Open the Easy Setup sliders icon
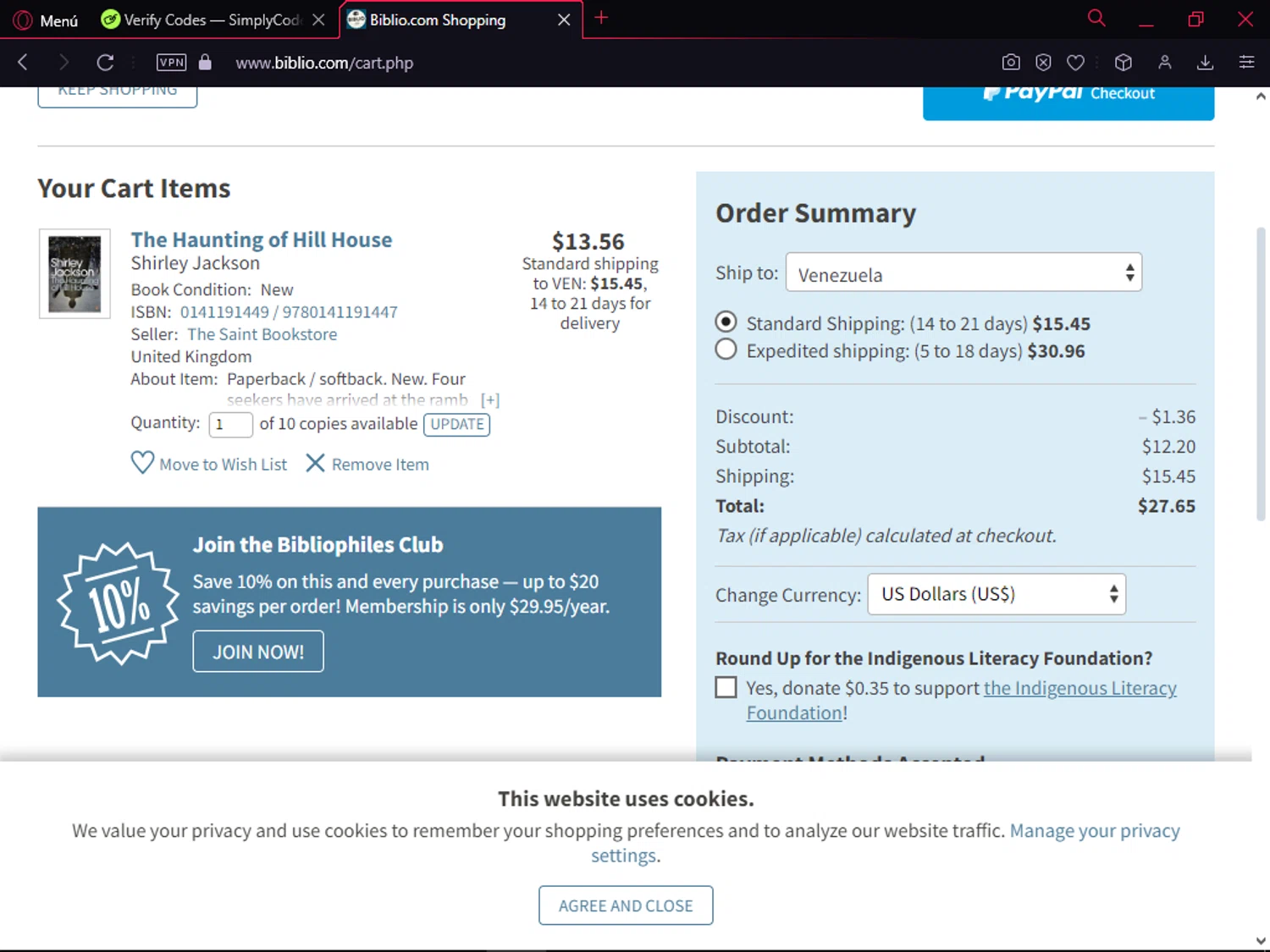1270x952 pixels. [x=1246, y=62]
